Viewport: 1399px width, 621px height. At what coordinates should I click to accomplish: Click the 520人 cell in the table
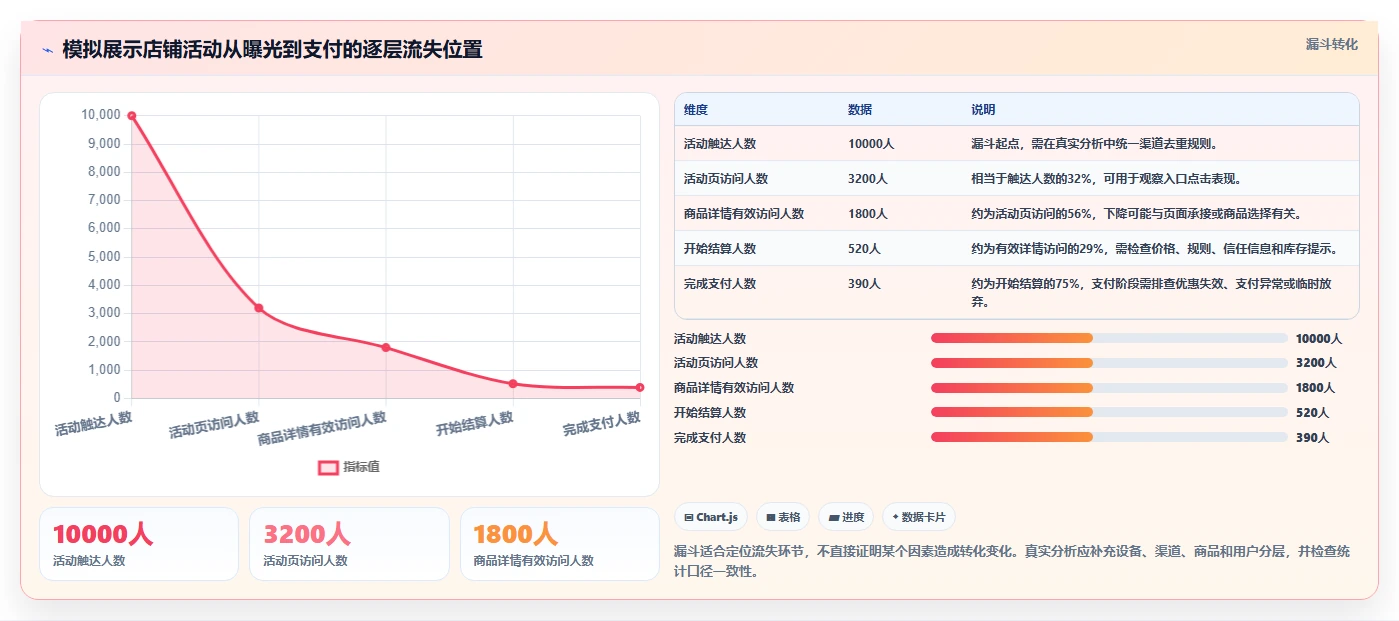(864, 249)
